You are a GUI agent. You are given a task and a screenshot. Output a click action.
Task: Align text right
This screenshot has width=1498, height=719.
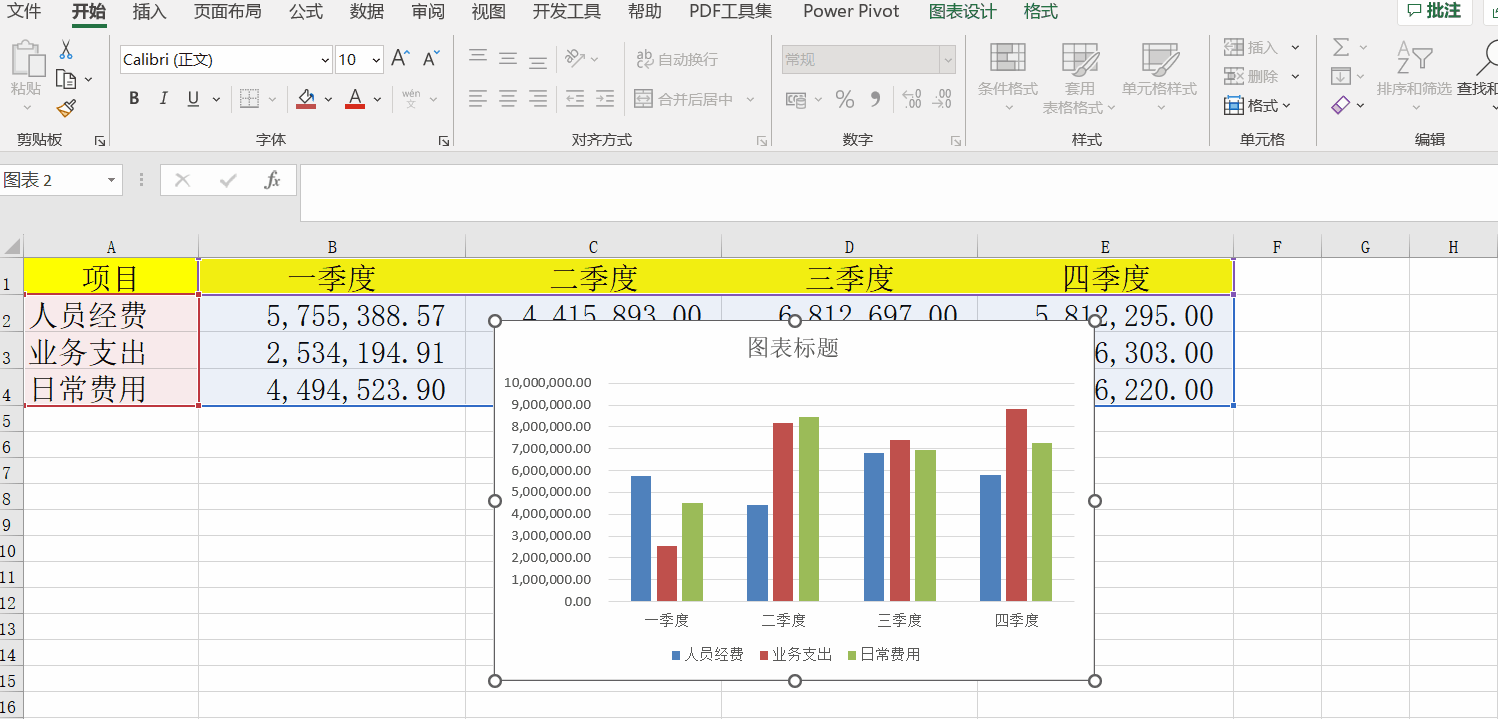538,98
